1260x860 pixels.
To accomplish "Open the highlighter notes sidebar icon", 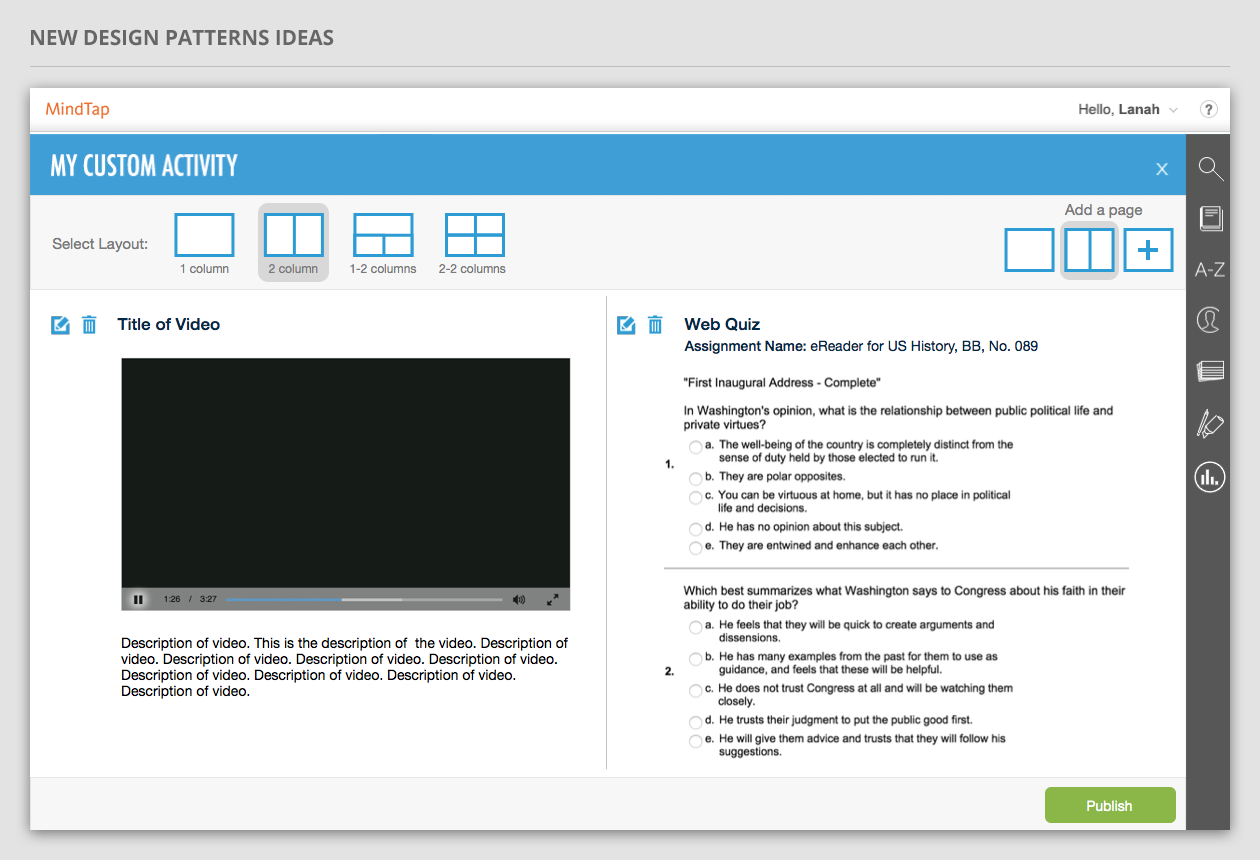I will click(x=1210, y=424).
